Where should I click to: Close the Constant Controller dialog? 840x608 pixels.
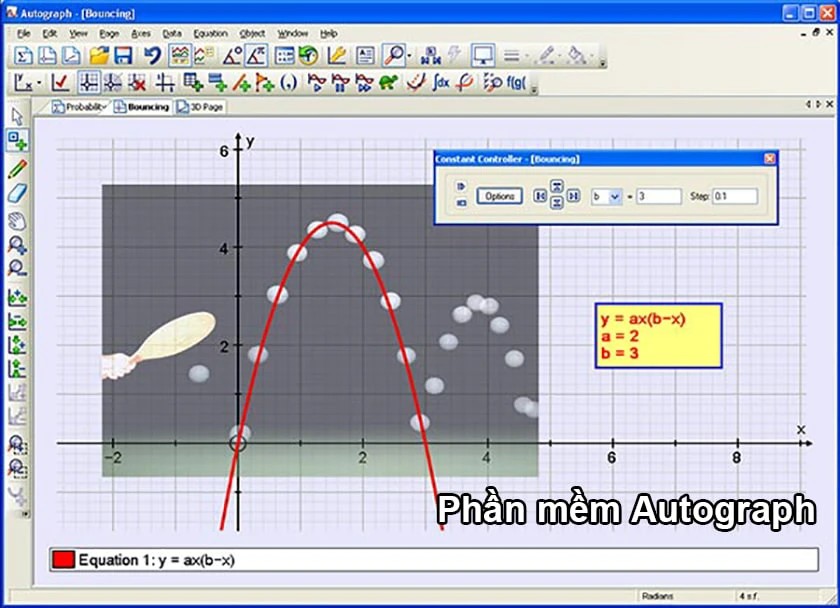point(769,159)
